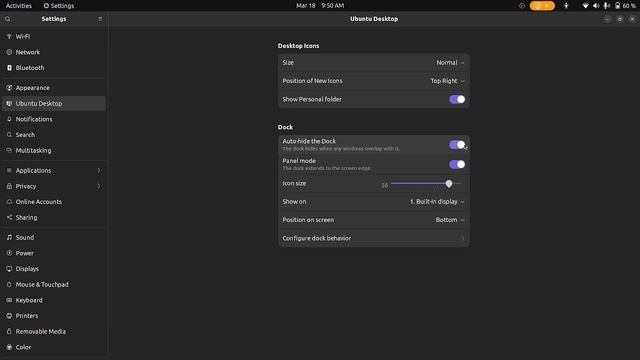Click the Removable Media icon

coord(9,331)
